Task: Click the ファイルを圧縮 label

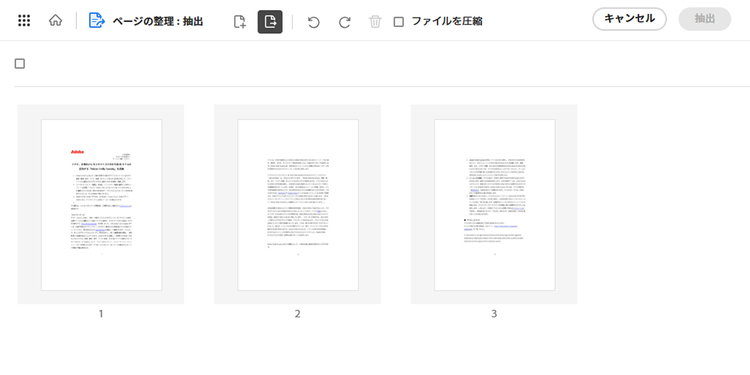Action: click(447, 22)
